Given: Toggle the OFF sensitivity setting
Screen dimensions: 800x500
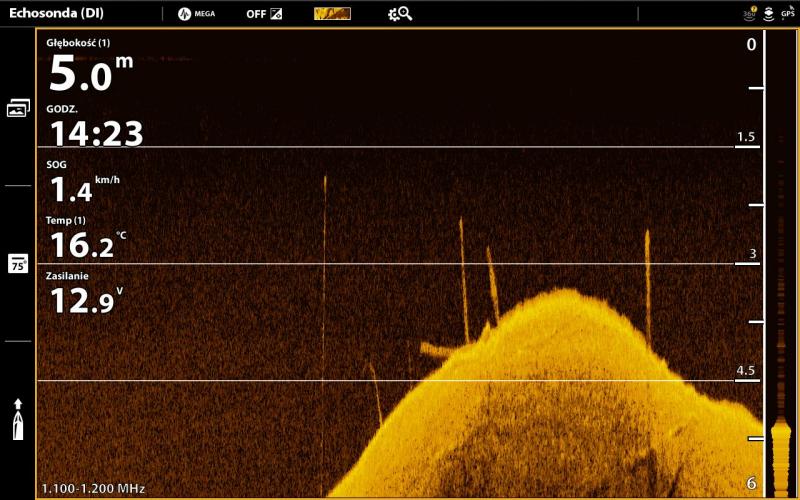Looking at the screenshot, I should (x=264, y=14).
